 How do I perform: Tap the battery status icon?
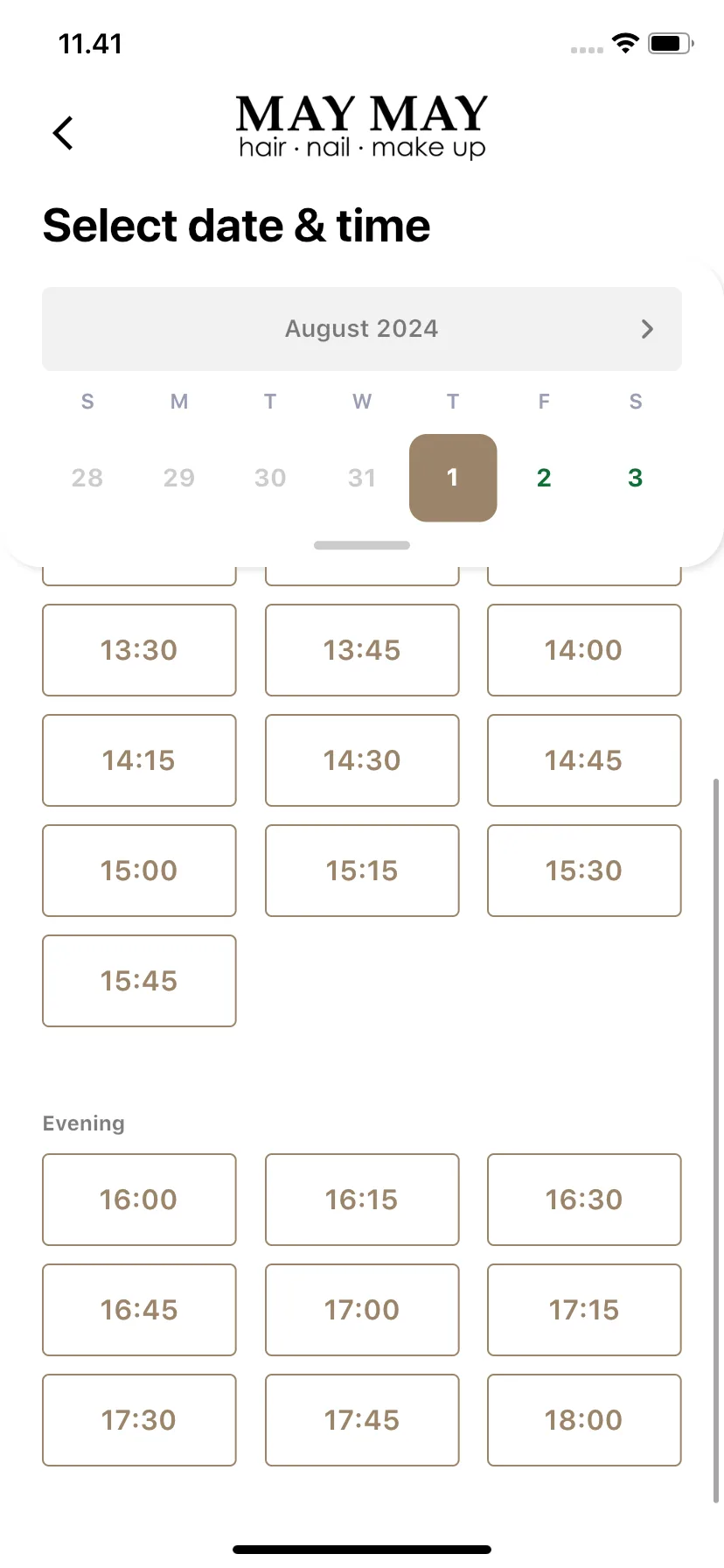(x=671, y=43)
